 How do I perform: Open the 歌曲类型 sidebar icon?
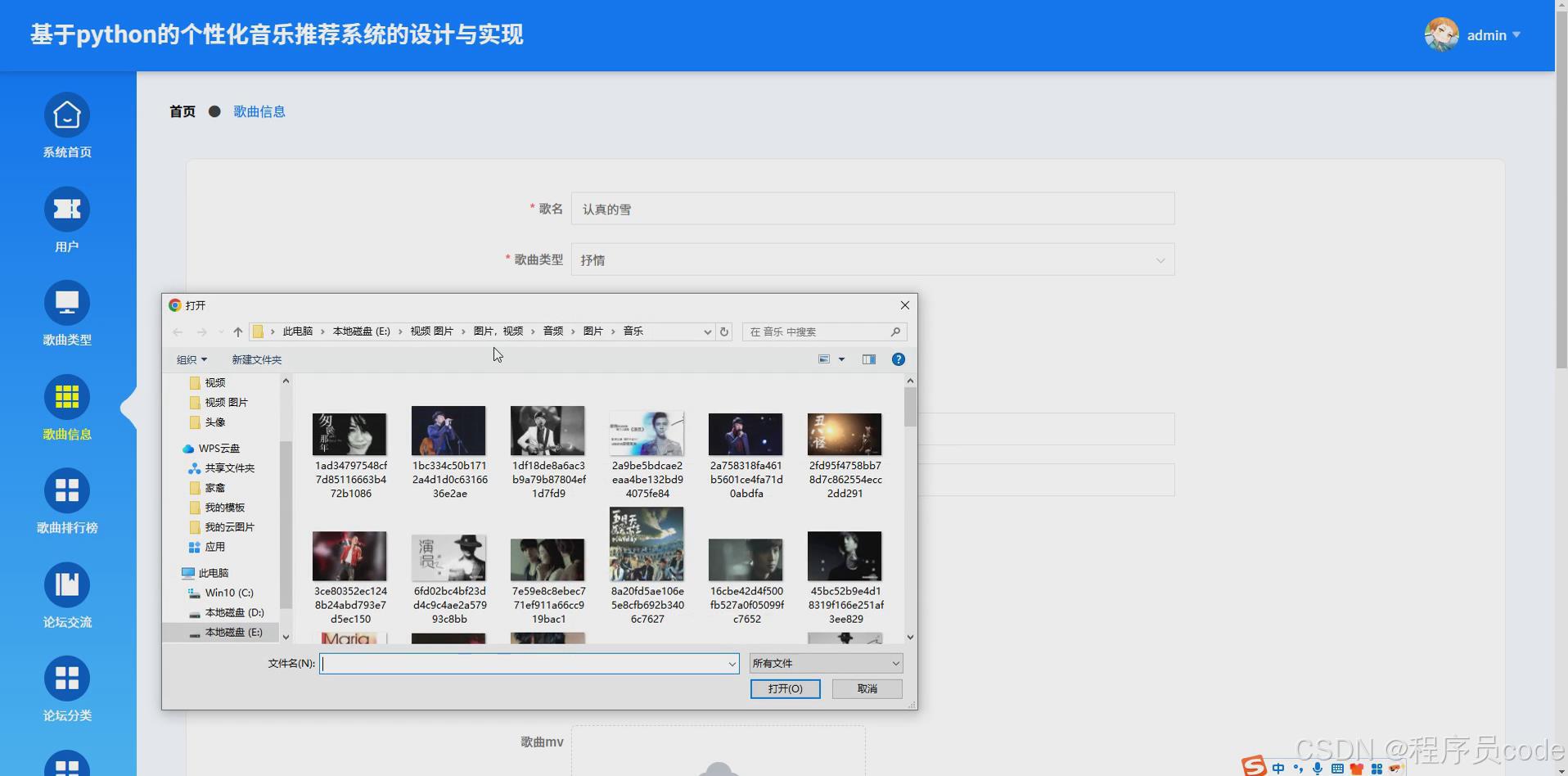point(66,303)
